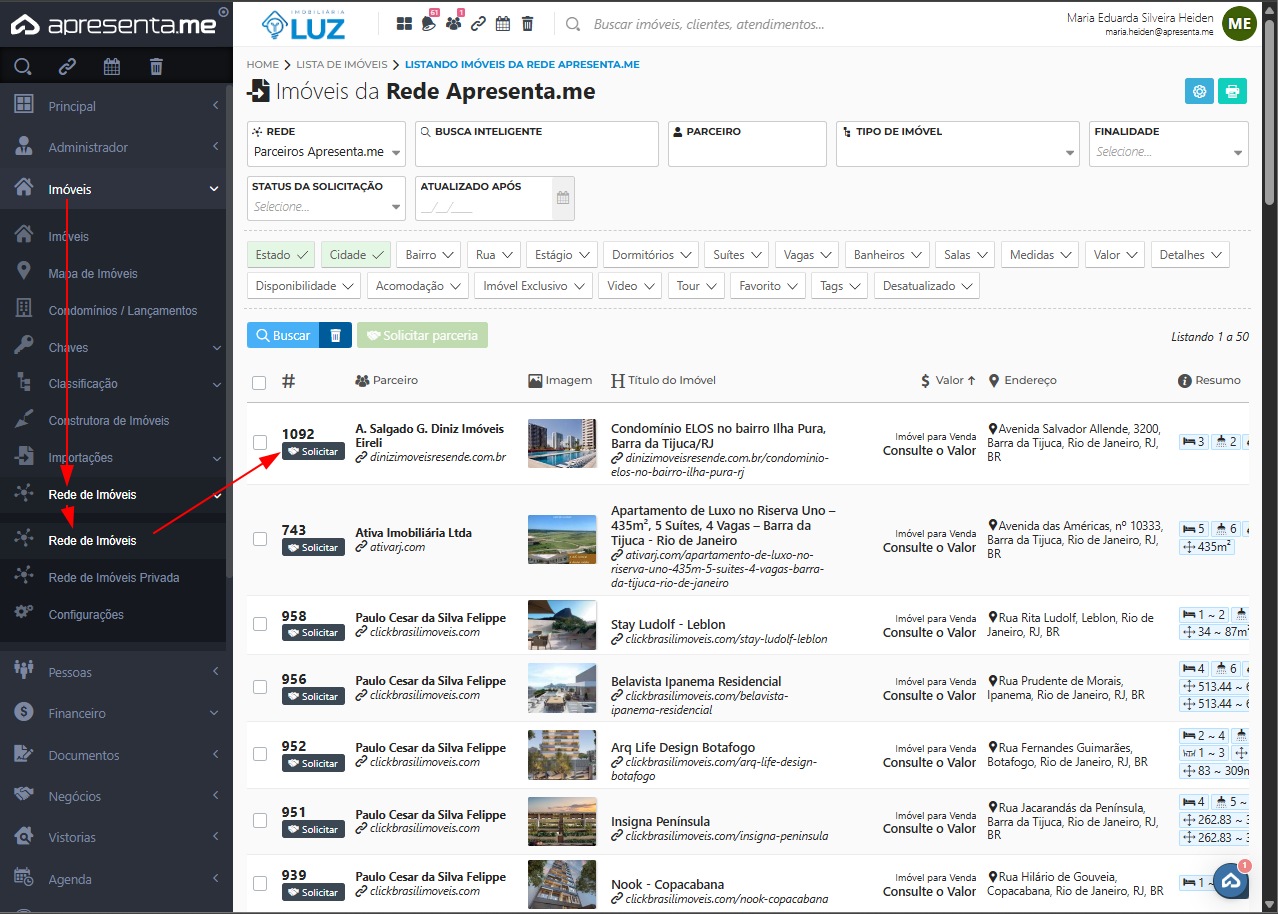Open the Finalidade dropdown
1278x914 pixels.
(x=1167, y=152)
